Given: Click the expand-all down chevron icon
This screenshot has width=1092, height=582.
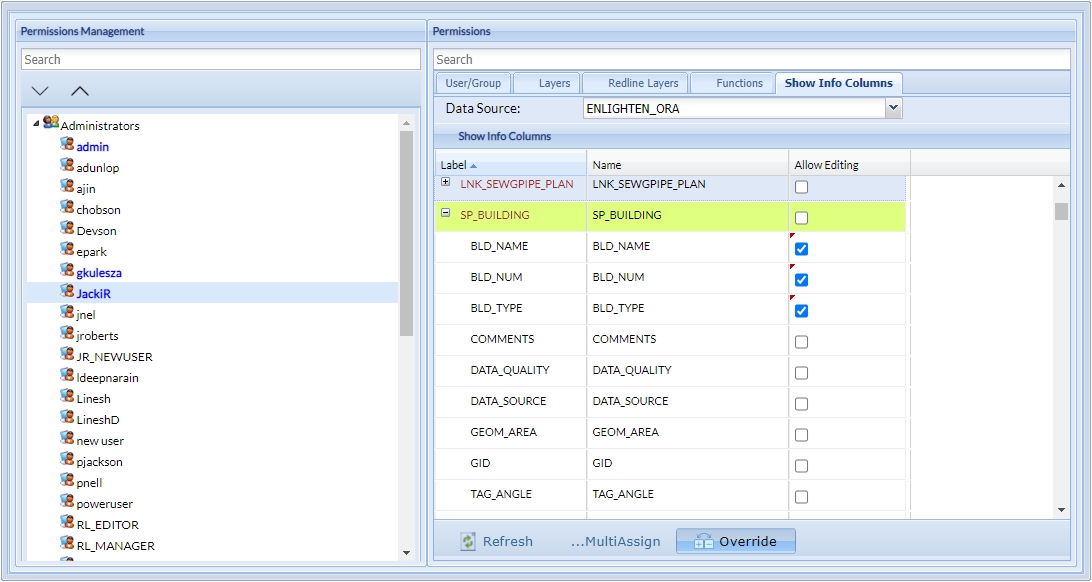Looking at the screenshot, I should 40,91.
